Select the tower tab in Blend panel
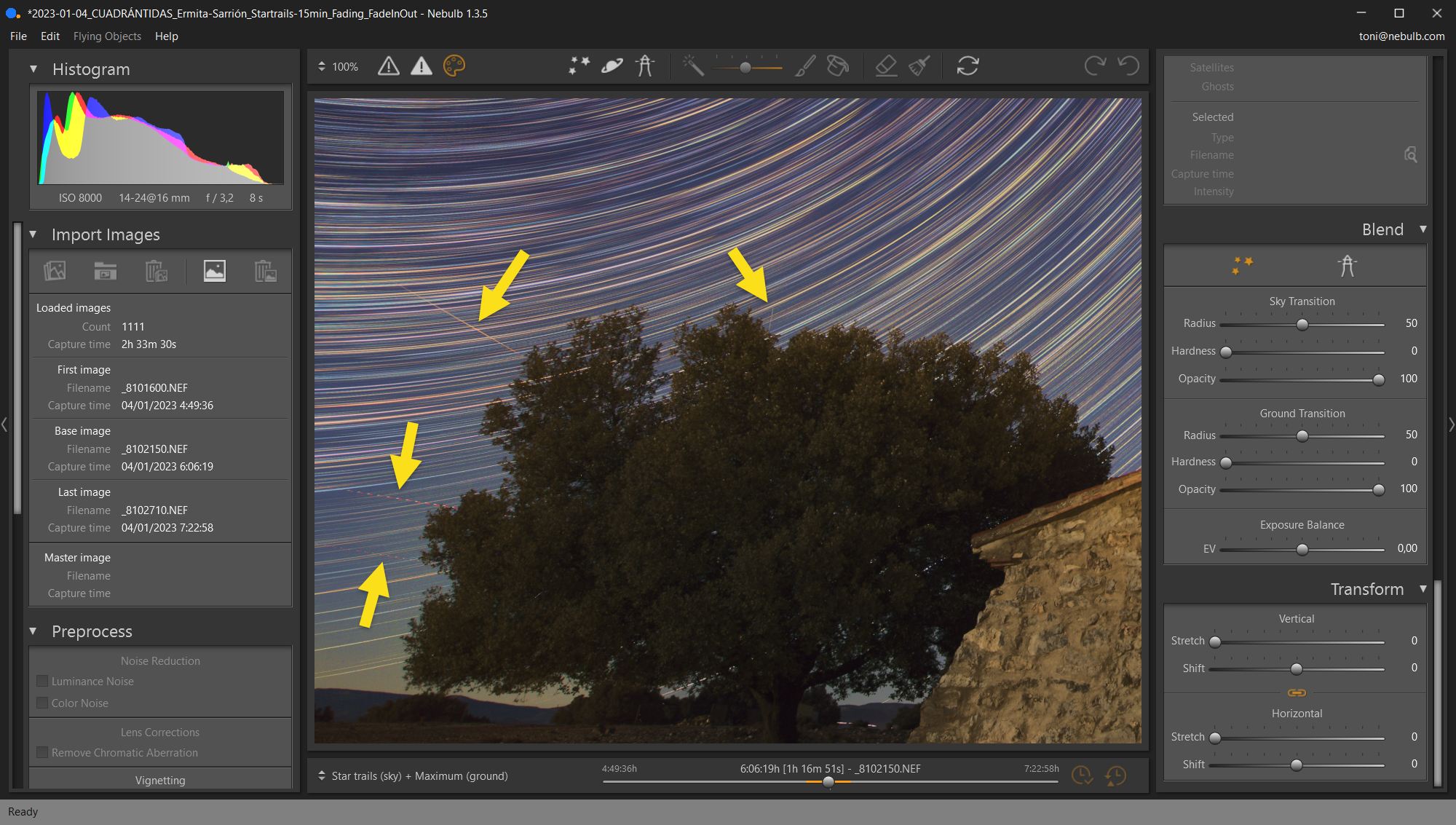1456x825 pixels. (1348, 265)
